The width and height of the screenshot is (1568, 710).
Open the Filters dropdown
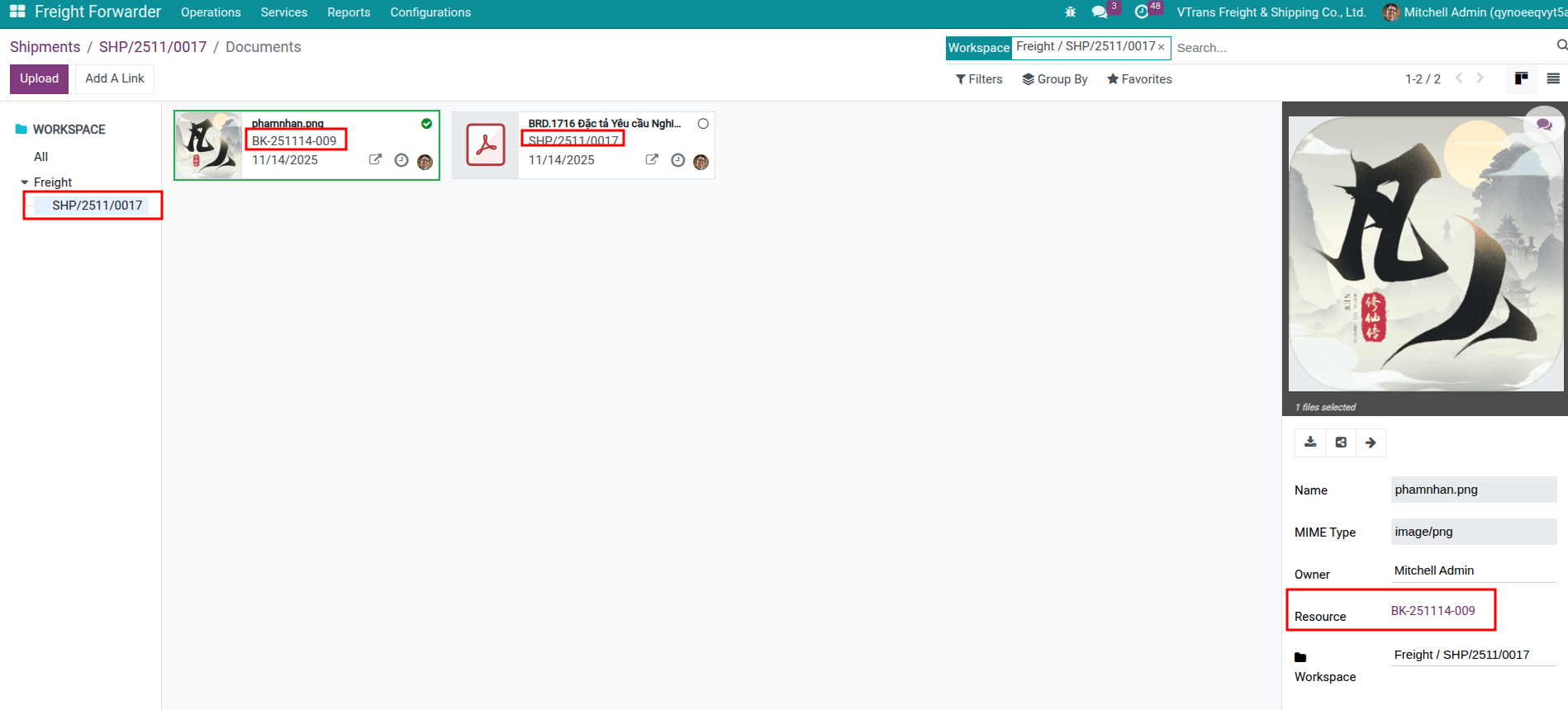(979, 79)
